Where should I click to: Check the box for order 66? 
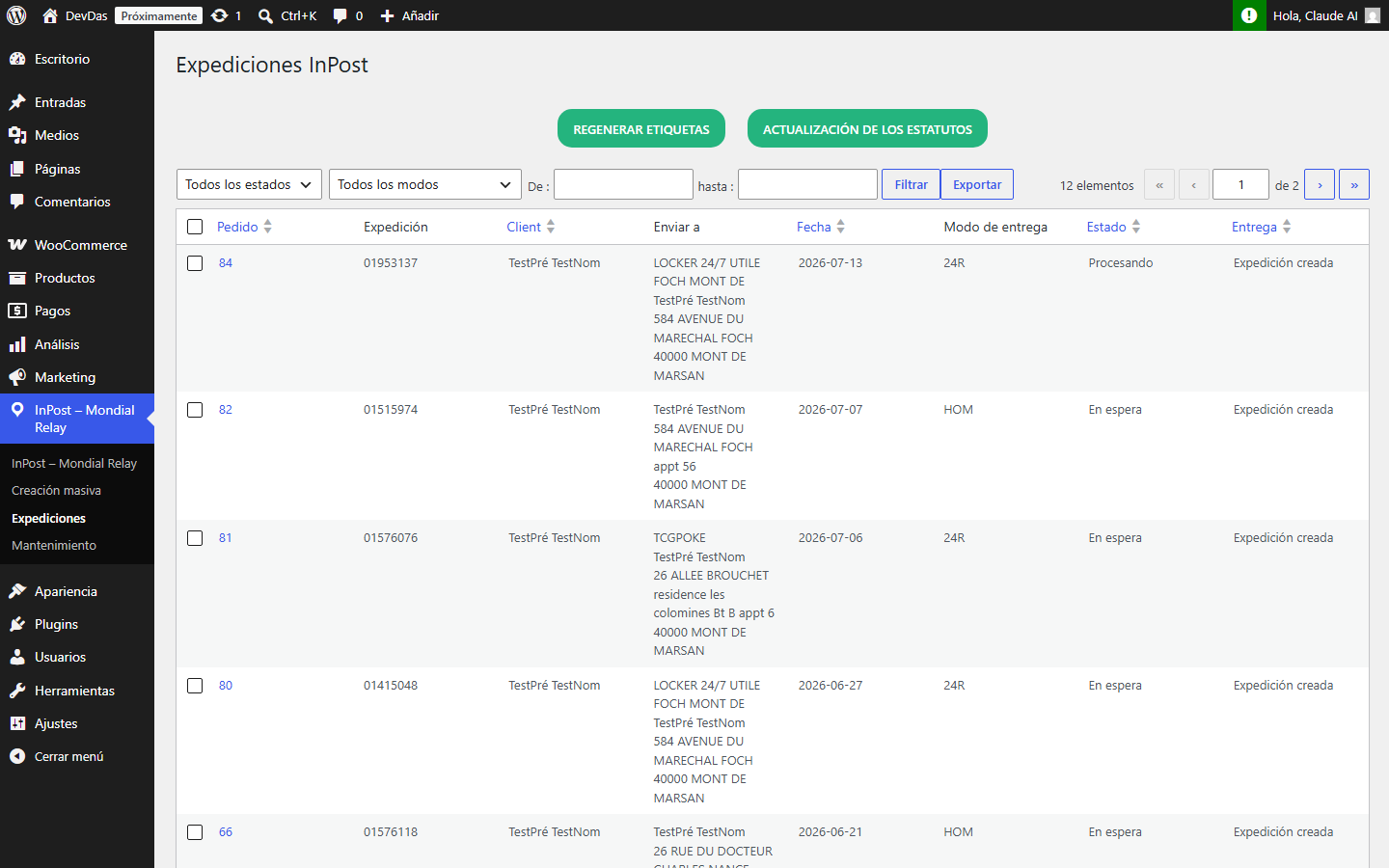coord(195,832)
